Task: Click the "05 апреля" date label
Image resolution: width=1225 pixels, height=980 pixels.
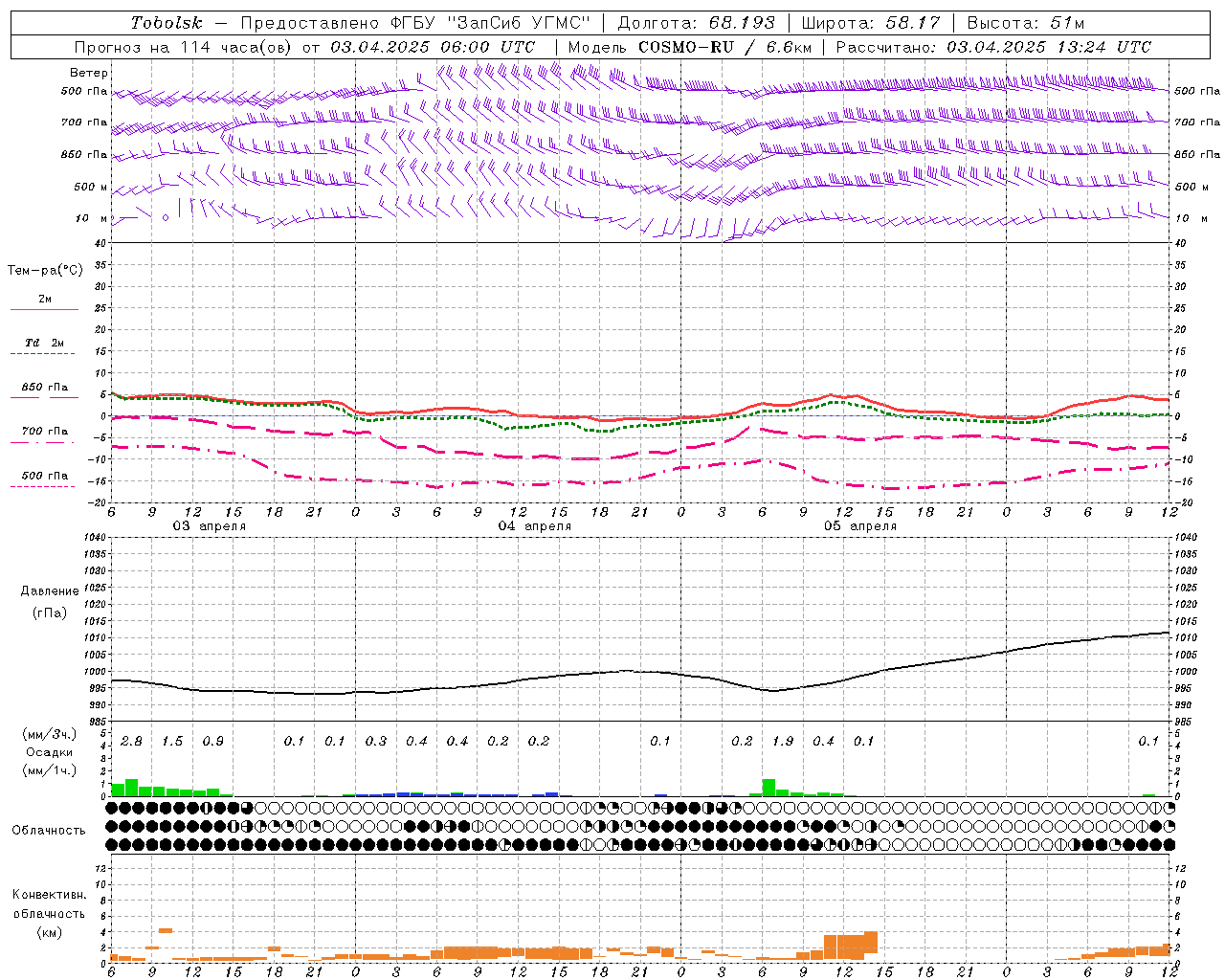Action: pyautogui.click(x=860, y=526)
